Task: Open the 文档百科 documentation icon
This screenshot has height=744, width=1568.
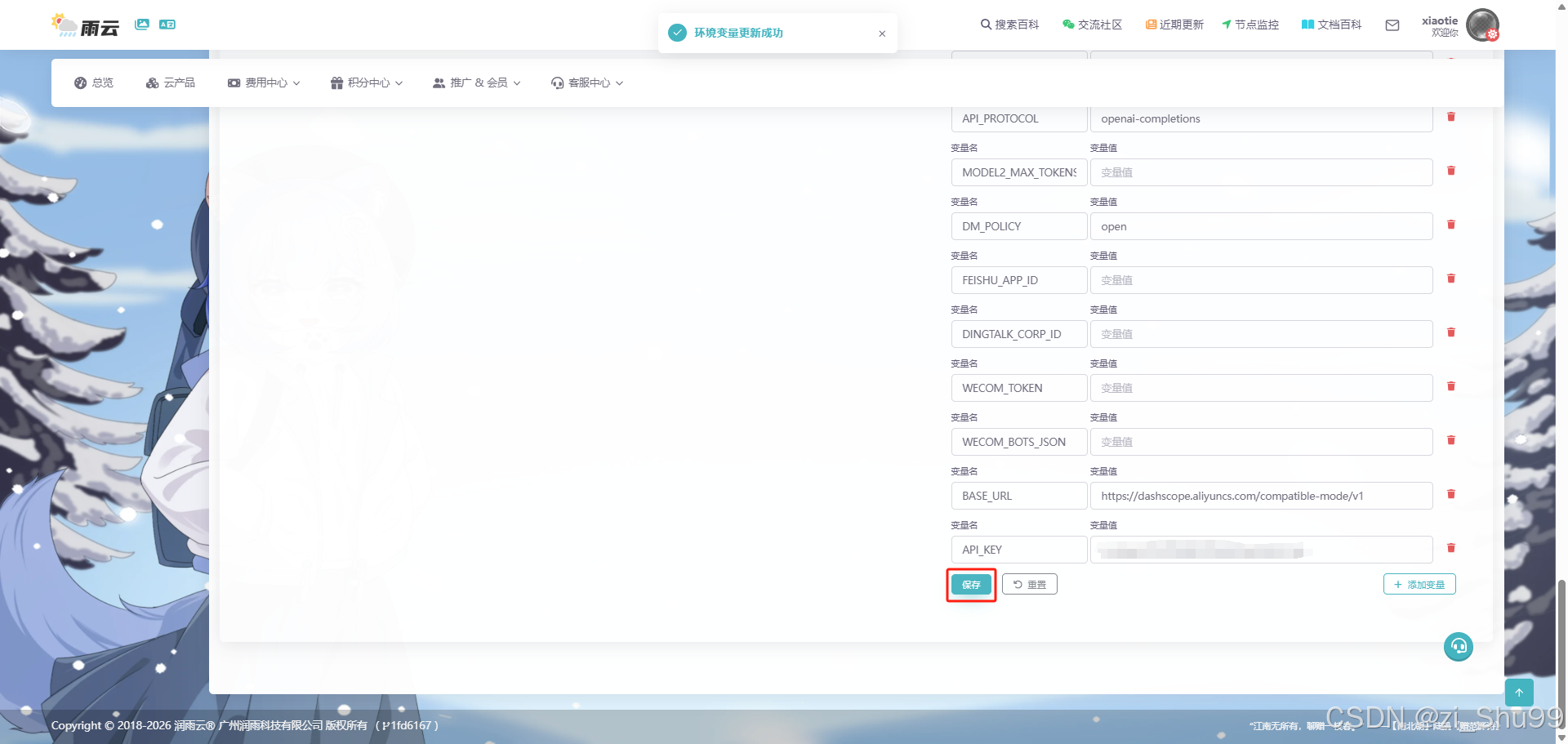Action: (1305, 25)
